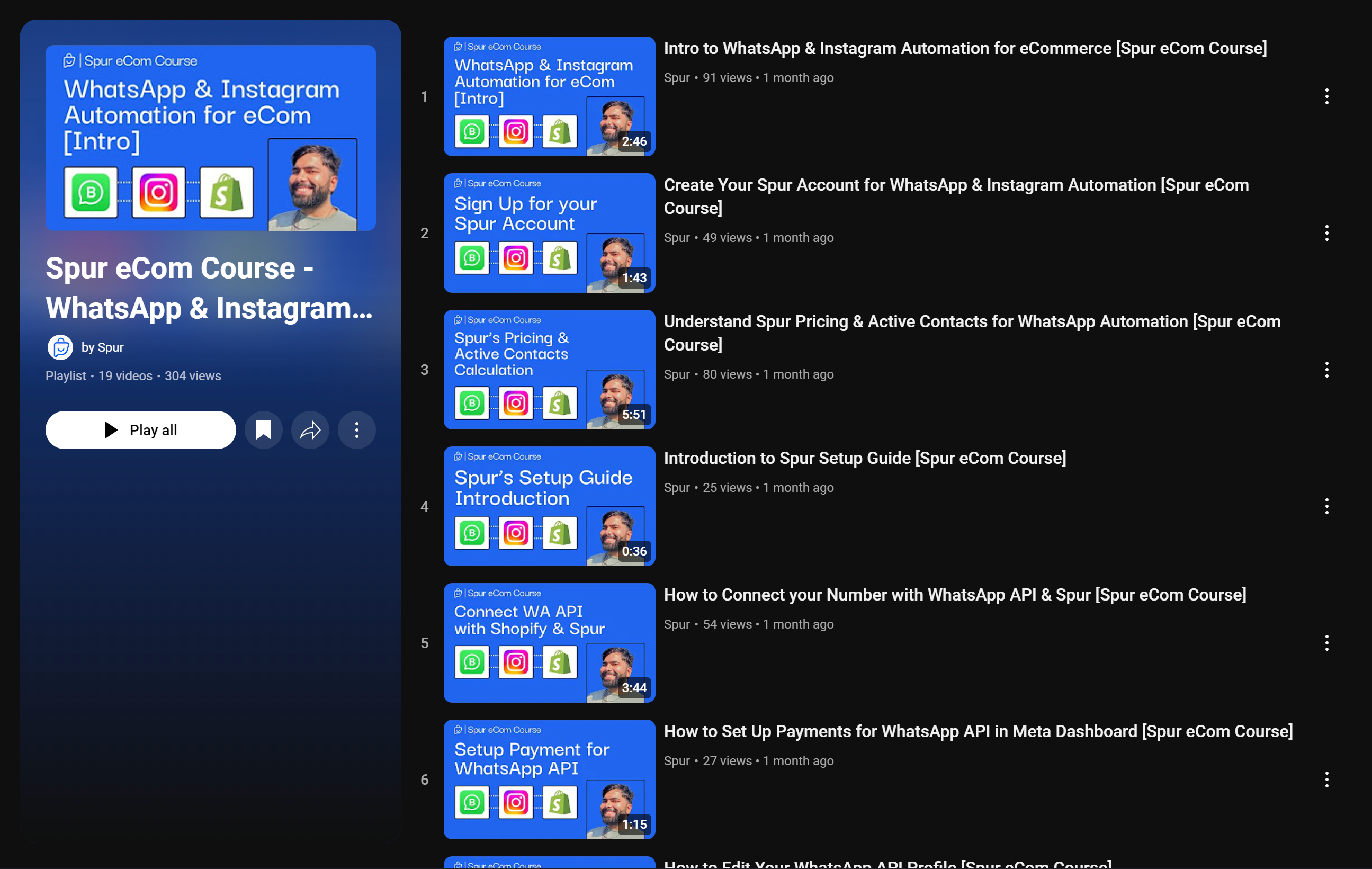This screenshot has width=1372, height=869.
Task: Click the Spur channel name link on video 1
Action: click(677, 77)
